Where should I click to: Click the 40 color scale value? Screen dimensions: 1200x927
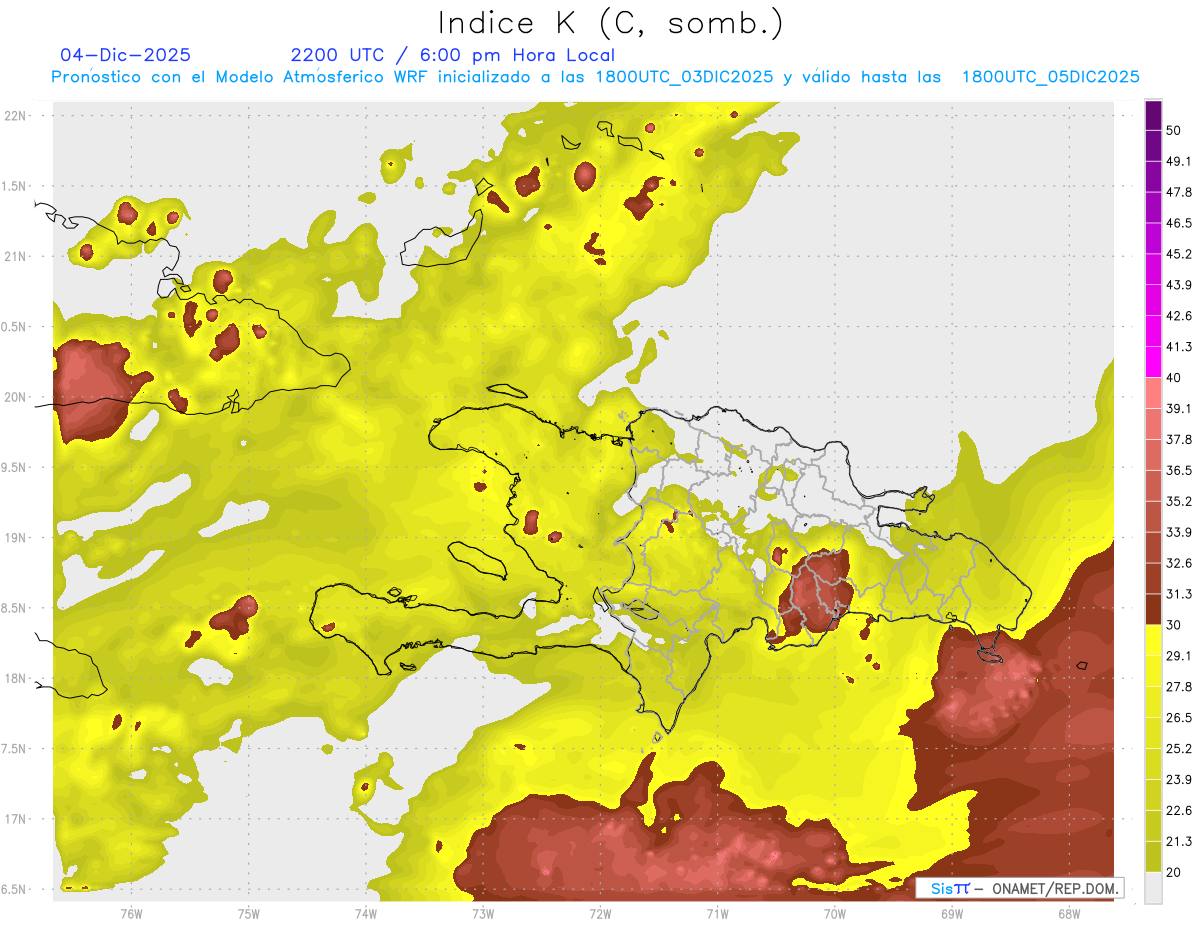(x=1174, y=378)
